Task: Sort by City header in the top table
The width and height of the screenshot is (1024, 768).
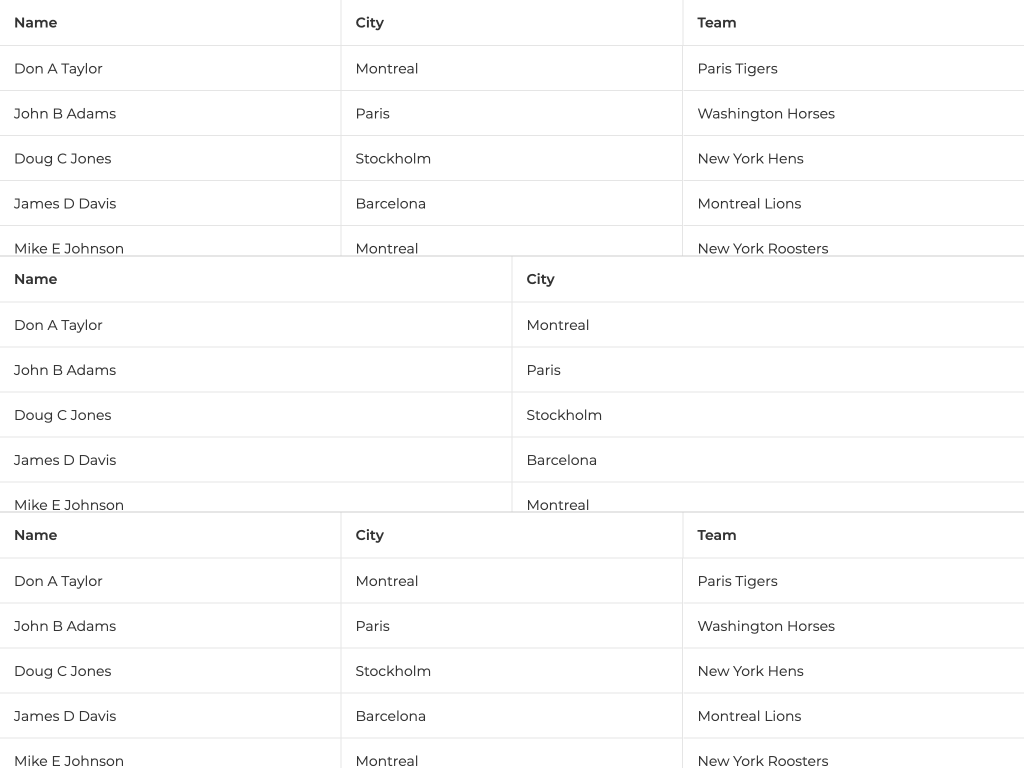Action: (x=370, y=23)
